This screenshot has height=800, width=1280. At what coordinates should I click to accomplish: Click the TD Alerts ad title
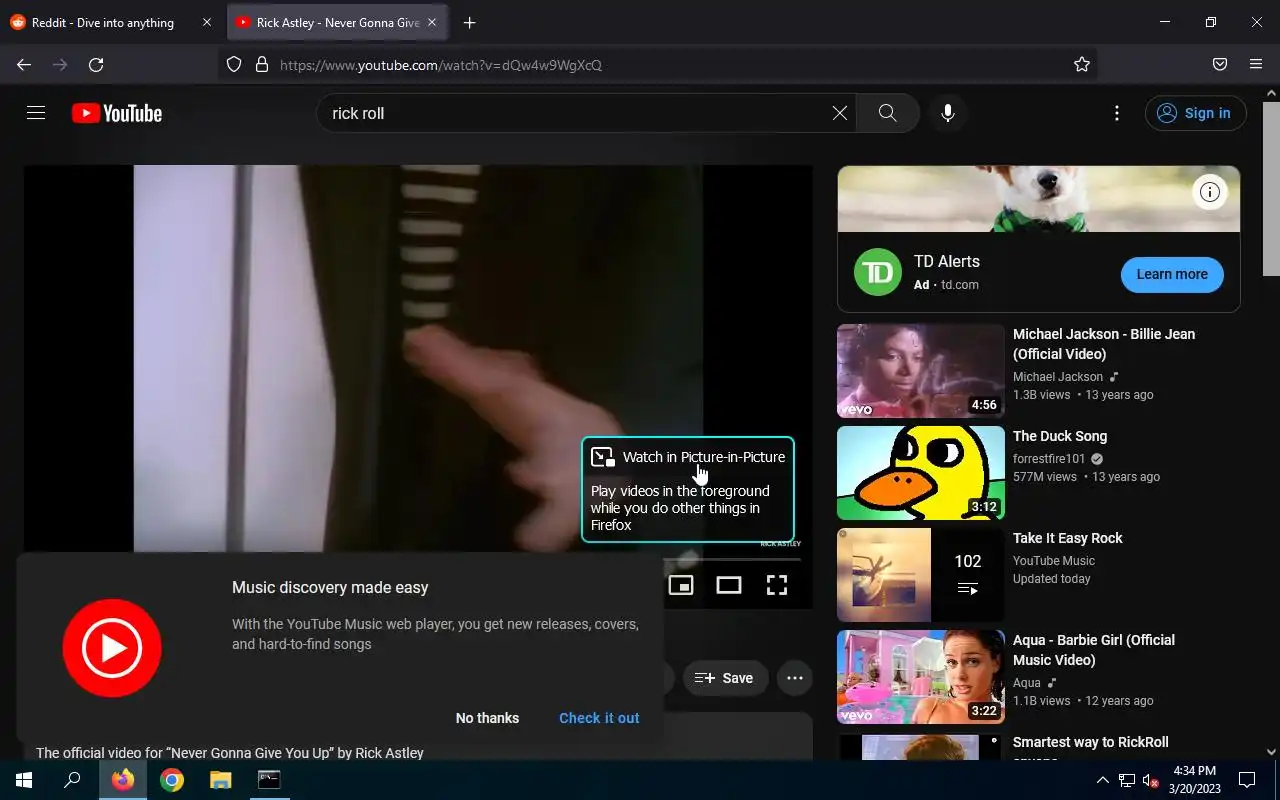(x=947, y=261)
